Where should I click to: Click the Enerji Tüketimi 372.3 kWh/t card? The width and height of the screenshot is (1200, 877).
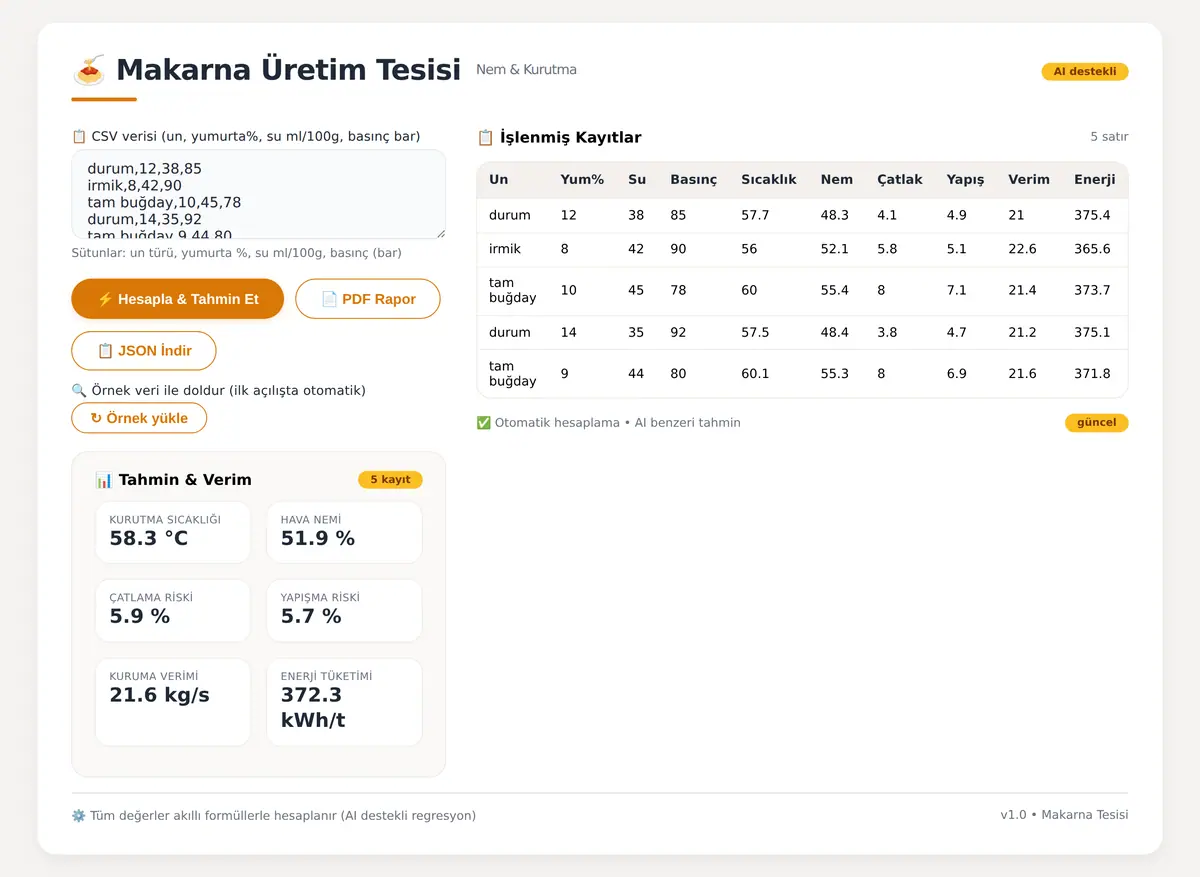click(344, 702)
